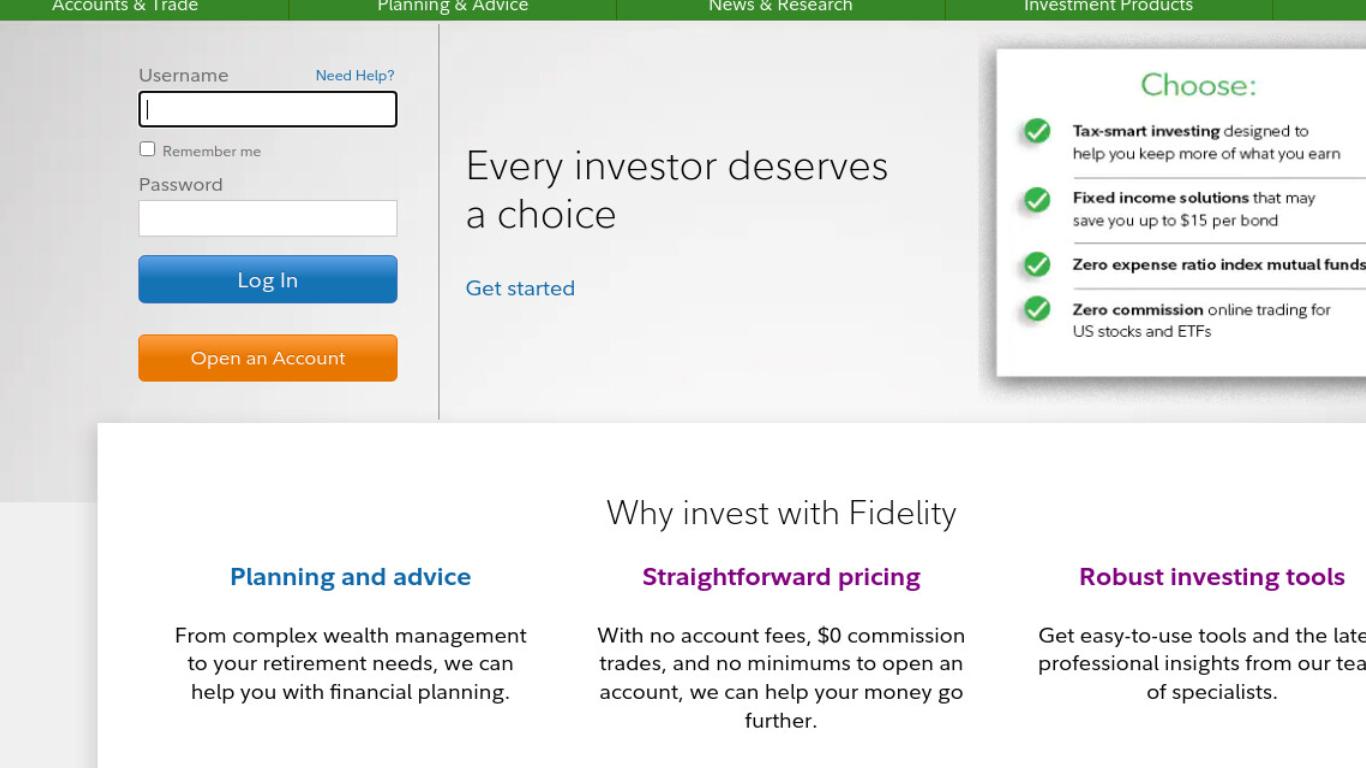Click the blue Log In button
Screen dimensions: 1366x768
[x=268, y=279]
